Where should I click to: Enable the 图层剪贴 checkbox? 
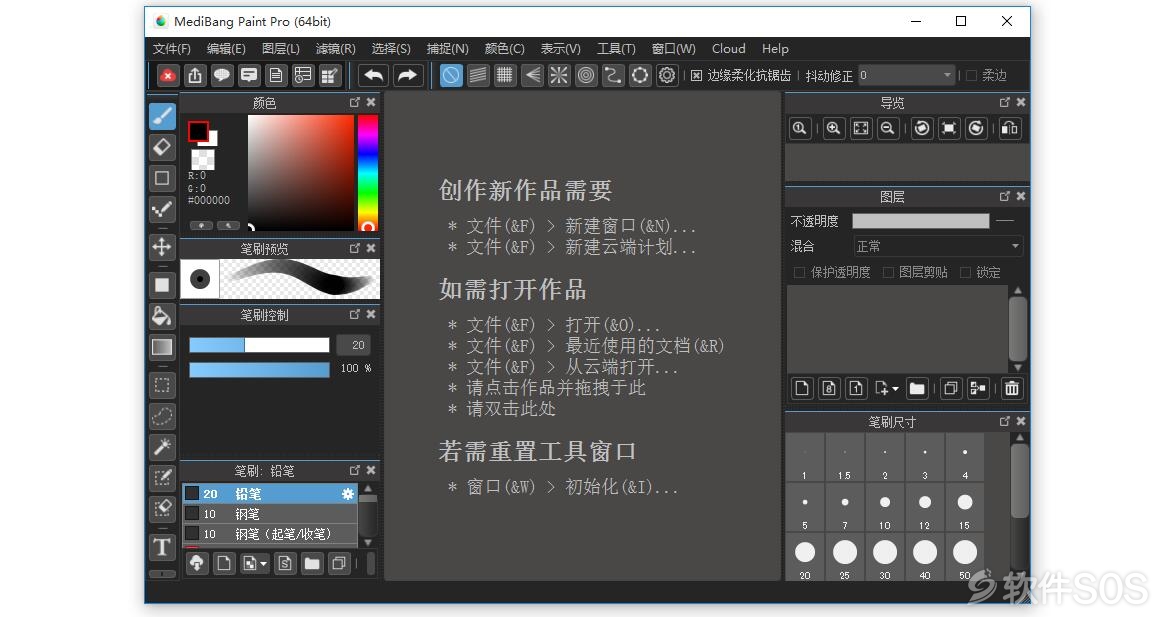pos(888,273)
